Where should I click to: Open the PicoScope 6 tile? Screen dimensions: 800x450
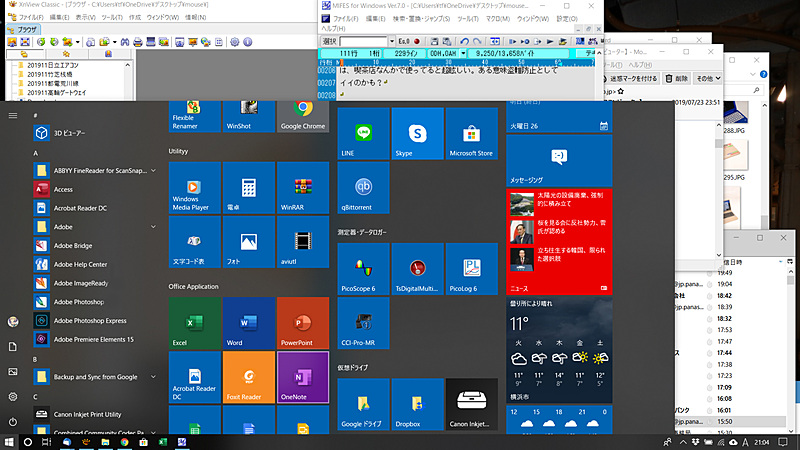click(x=363, y=269)
